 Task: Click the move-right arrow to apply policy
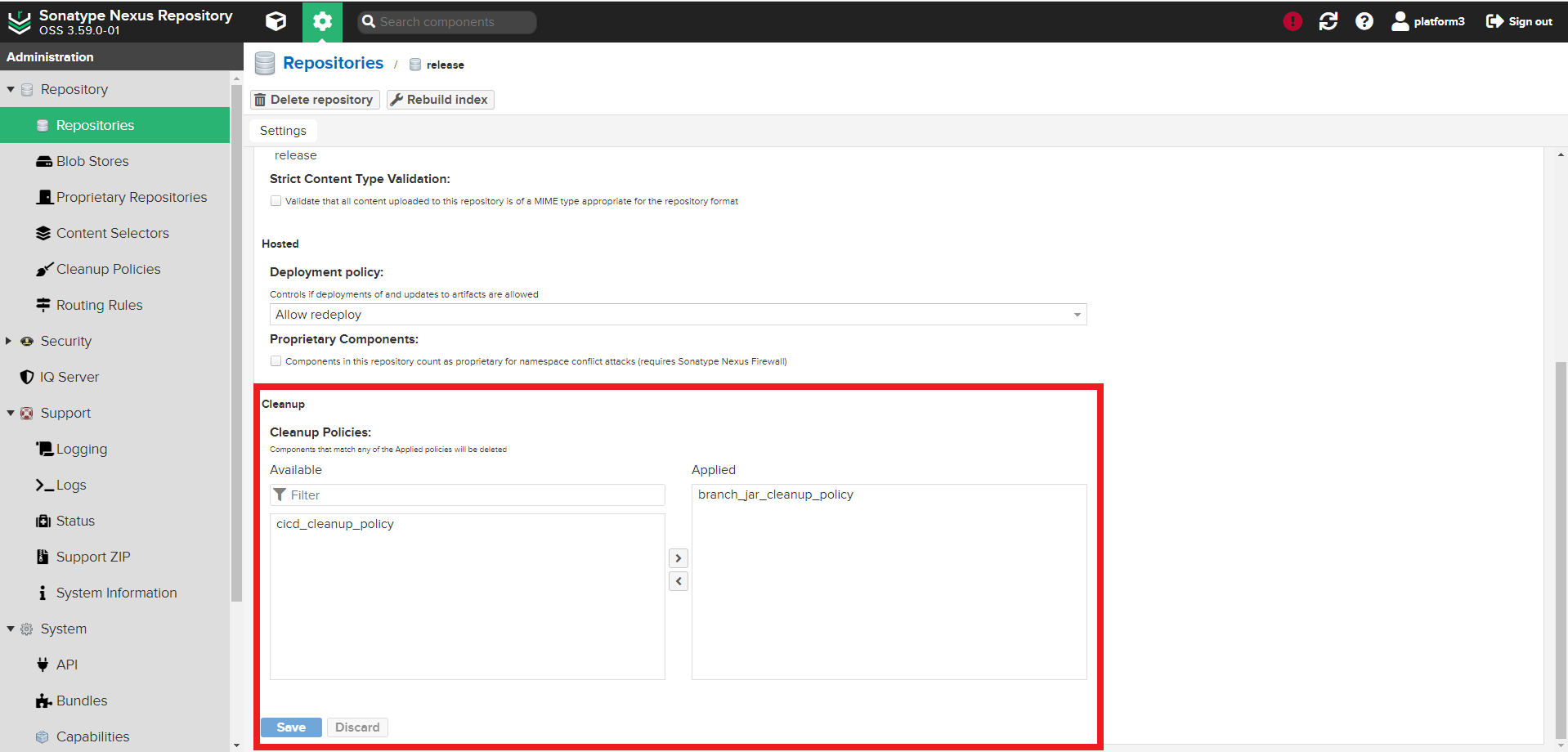(679, 558)
